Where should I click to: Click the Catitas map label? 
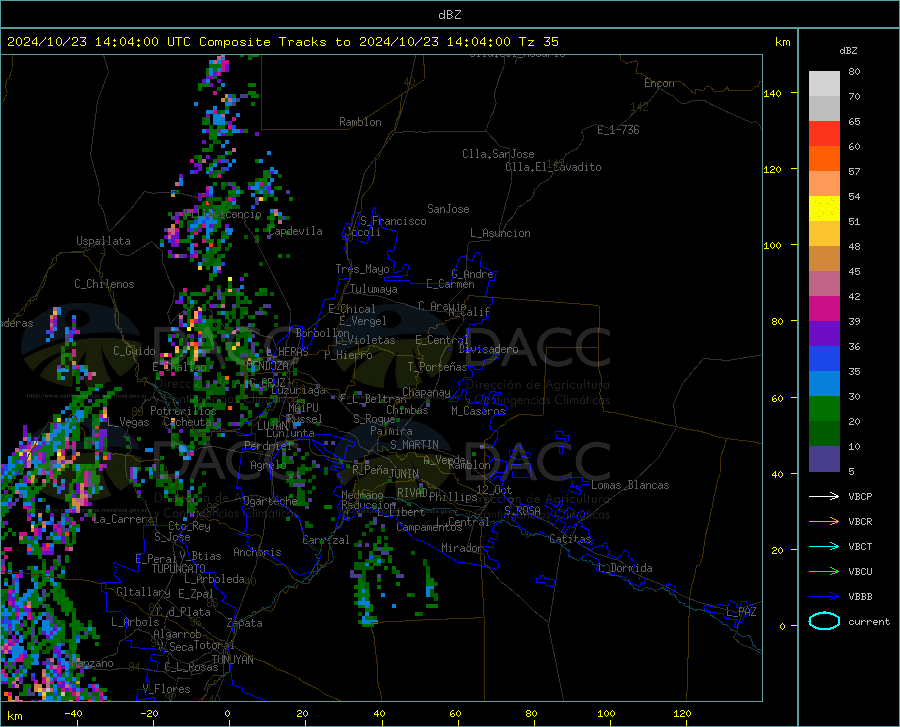(570, 539)
